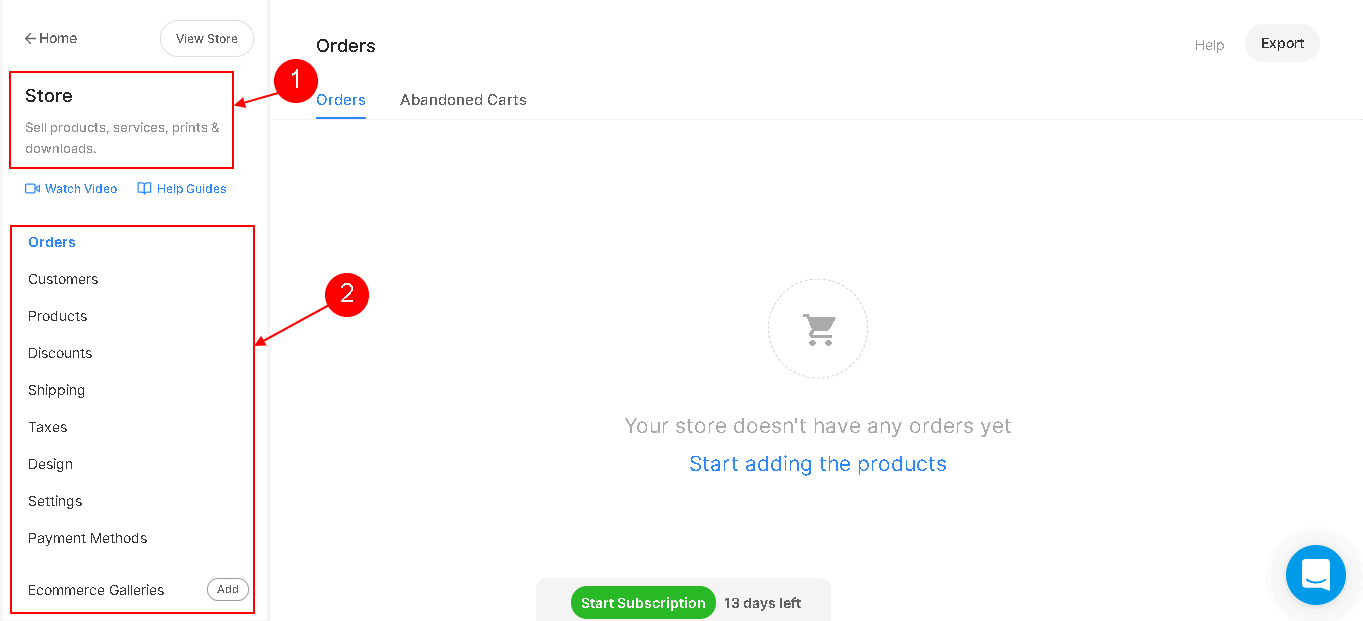Open the live chat bubble icon
1363x621 pixels.
point(1315,575)
